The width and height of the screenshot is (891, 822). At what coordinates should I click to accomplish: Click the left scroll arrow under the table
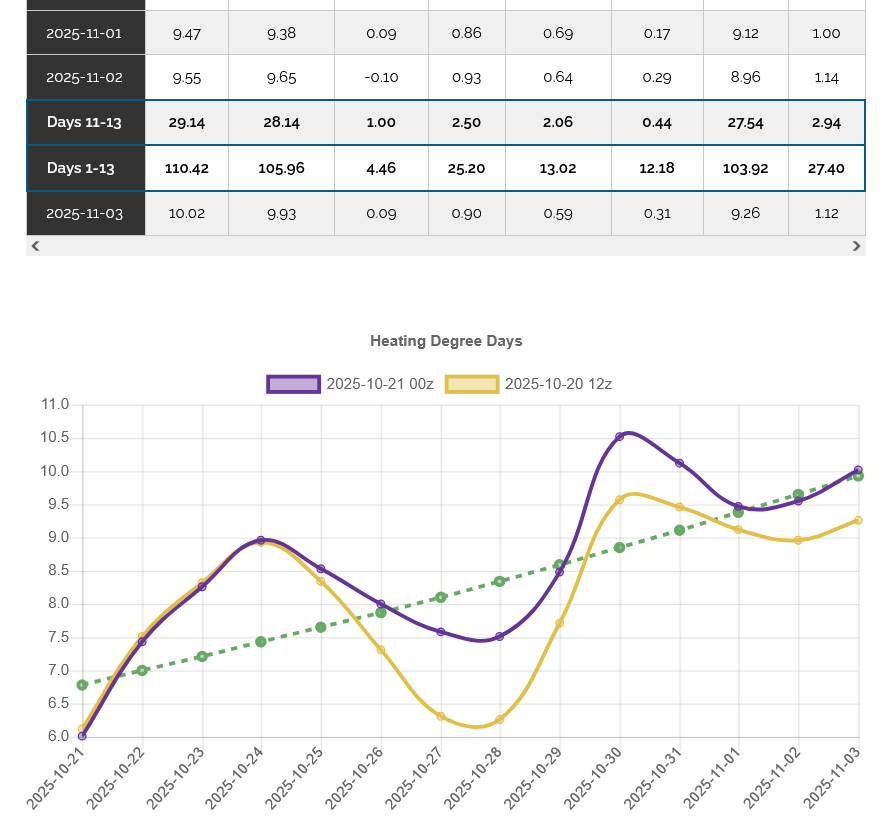tap(36, 246)
